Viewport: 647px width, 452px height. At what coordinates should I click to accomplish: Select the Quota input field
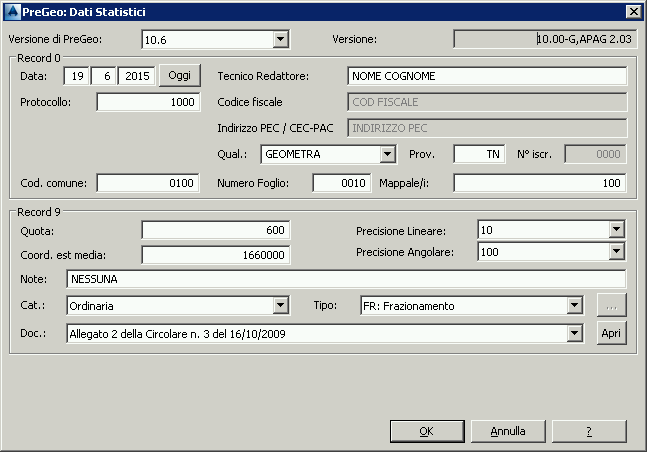click(215, 231)
